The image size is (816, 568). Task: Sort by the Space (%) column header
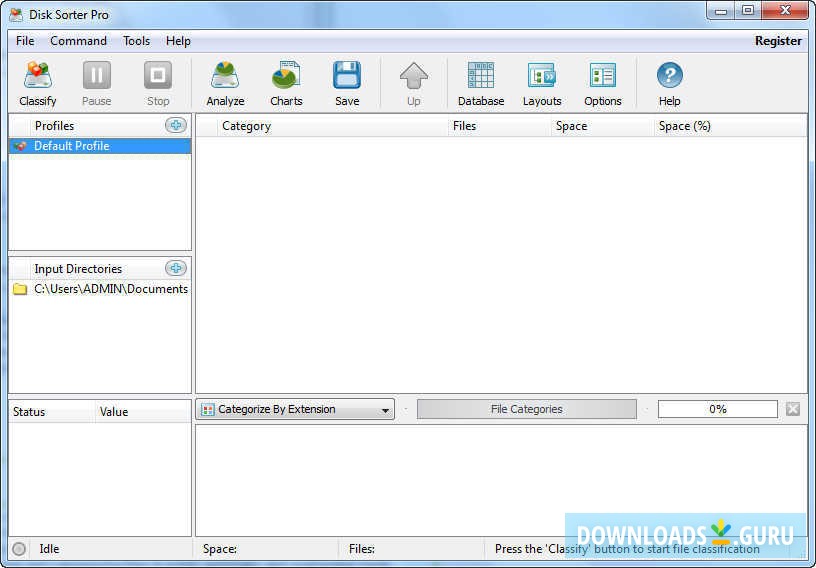click(730, 126)
